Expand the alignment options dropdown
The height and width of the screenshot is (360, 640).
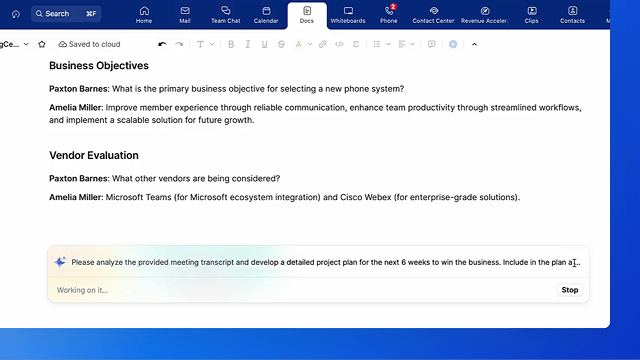pyautogui.click(x=413, y=44)
